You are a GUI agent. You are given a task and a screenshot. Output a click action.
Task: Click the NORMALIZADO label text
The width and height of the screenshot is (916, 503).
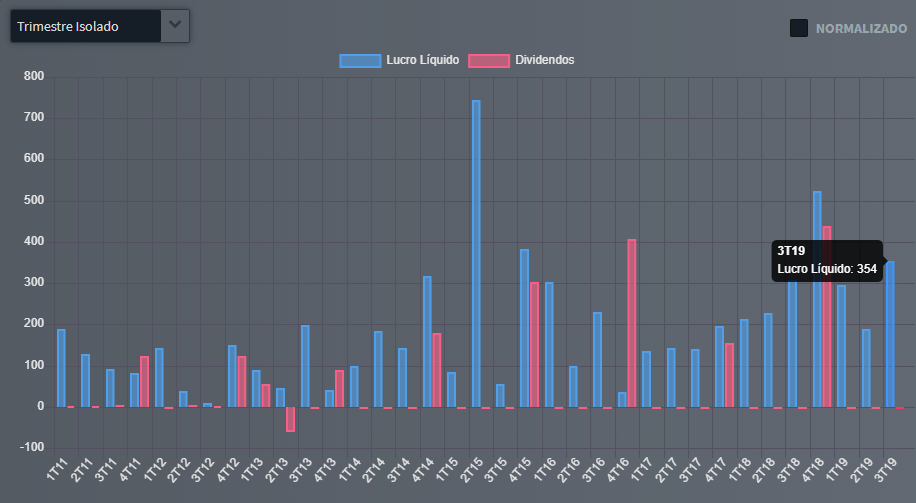pos(861,29)
